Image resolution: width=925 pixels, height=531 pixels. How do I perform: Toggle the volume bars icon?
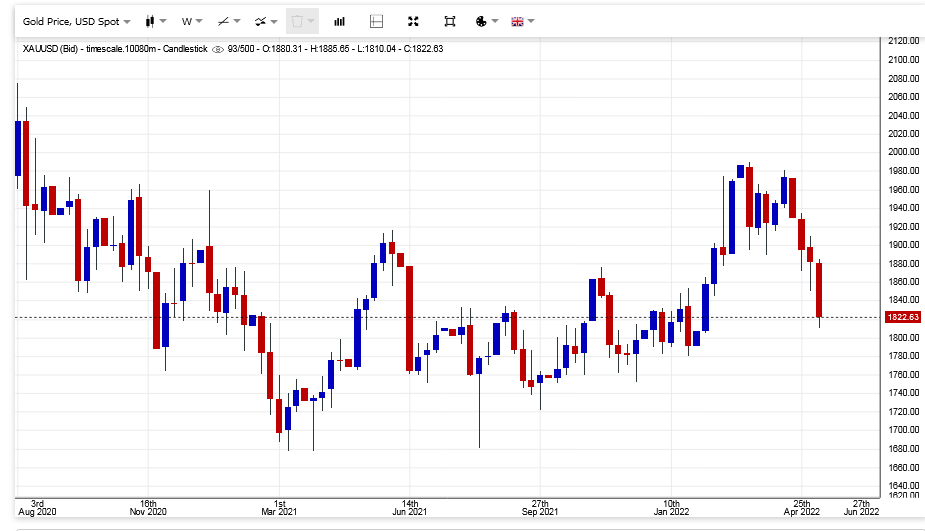click(340, 21)
